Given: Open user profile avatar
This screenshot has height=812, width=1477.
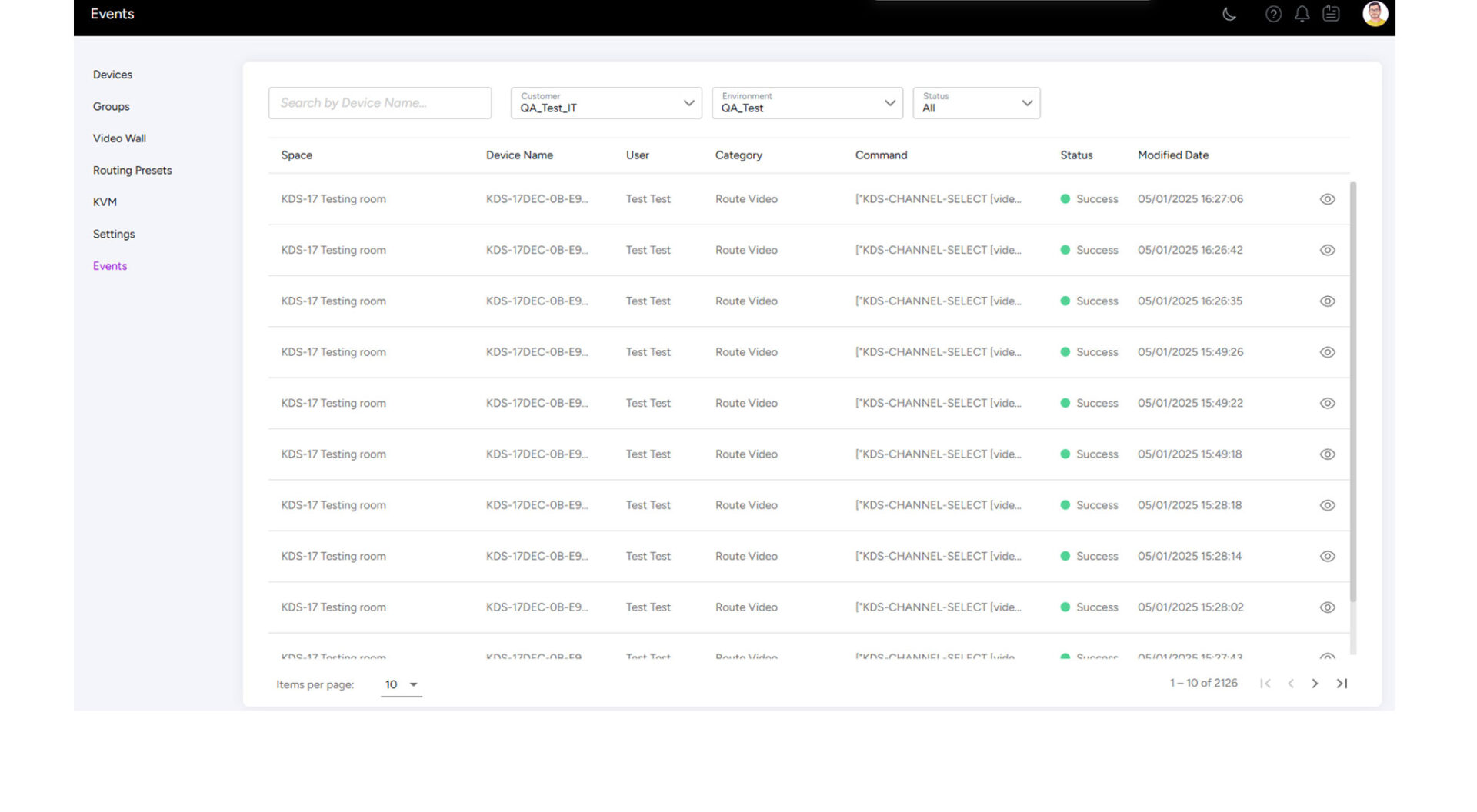Looking at the screenshot, I should 1375,14.
